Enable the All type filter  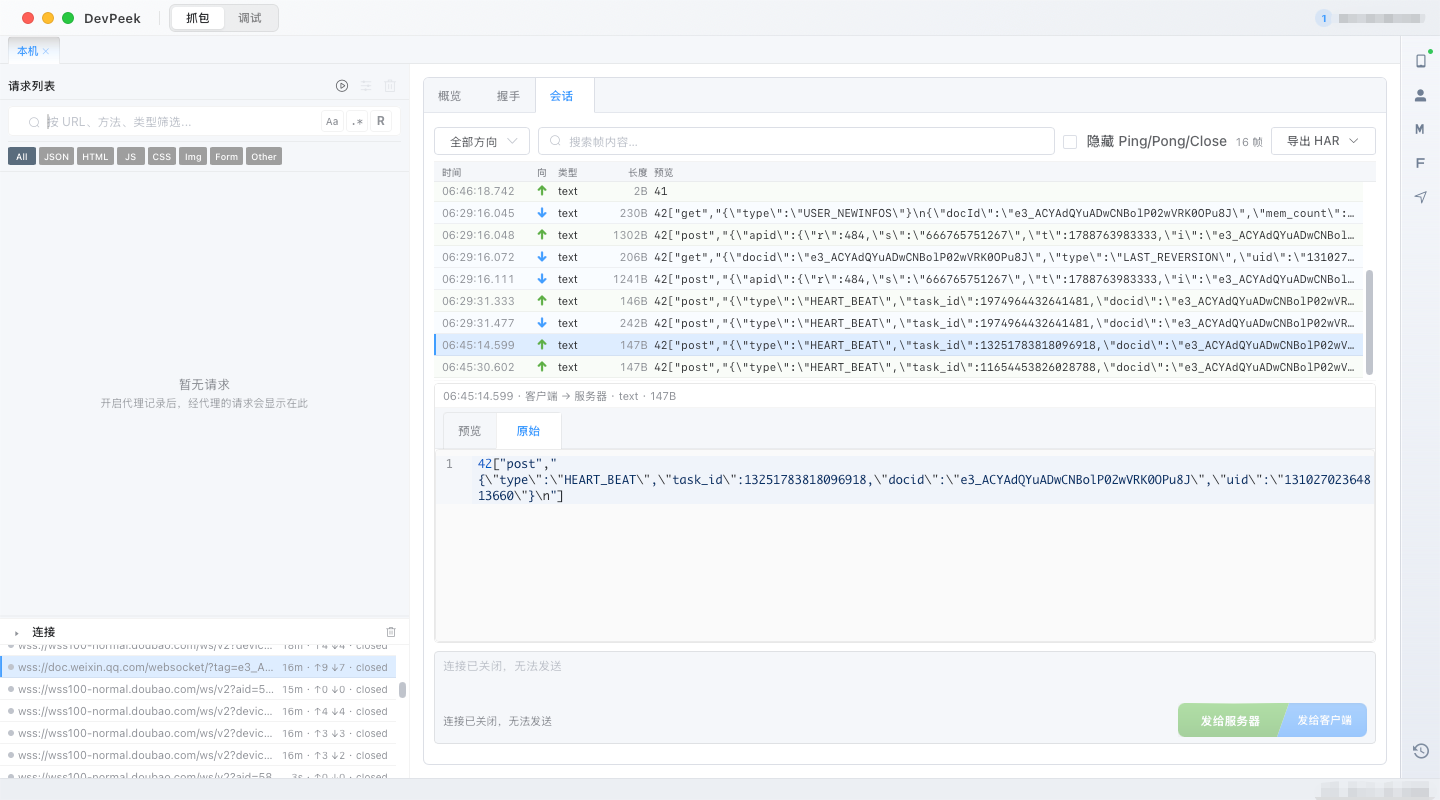click(22, 156)
